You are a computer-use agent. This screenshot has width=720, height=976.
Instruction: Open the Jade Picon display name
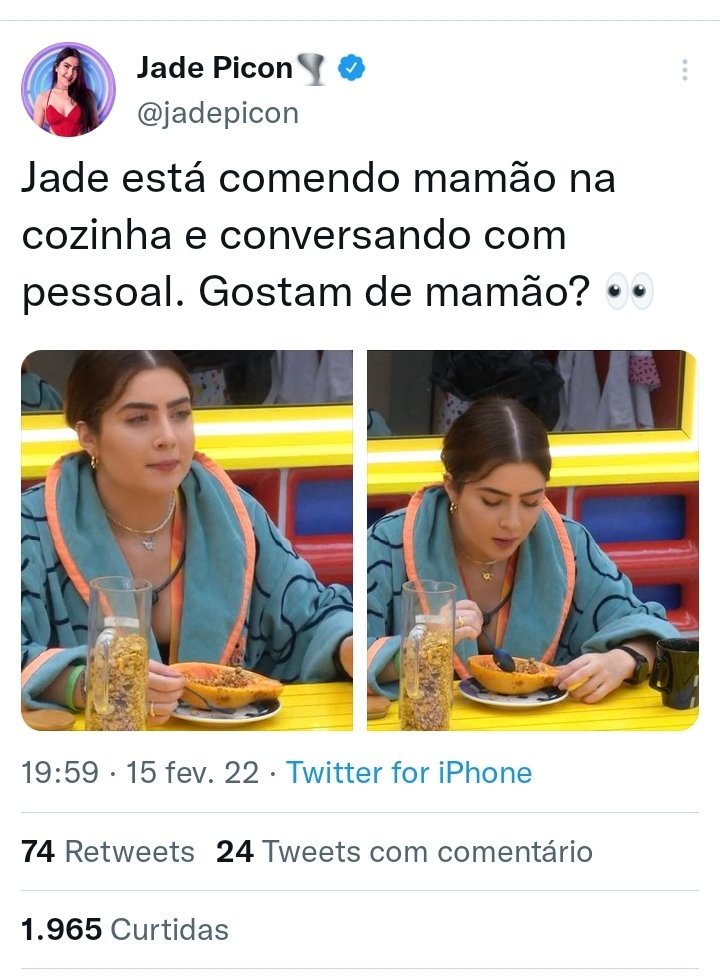click(214, 68)
